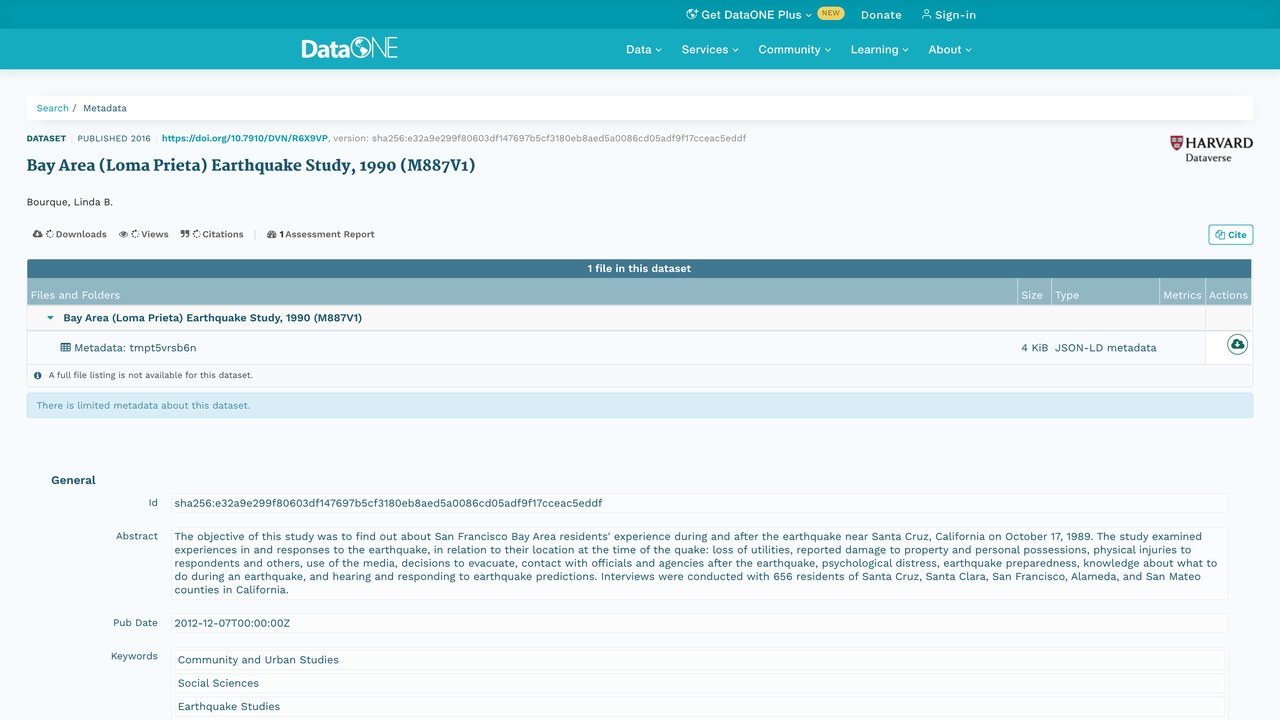Click the '4 KiB' file size cell

point(1035,348)
